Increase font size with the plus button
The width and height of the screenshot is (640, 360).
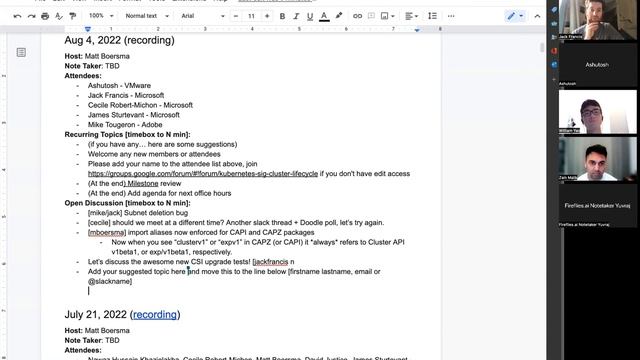267,16
